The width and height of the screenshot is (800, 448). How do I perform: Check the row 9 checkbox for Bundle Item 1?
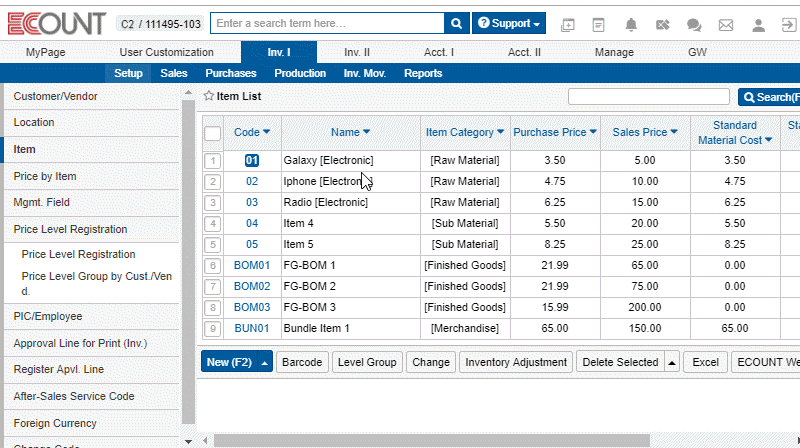(x=213, y=329)
